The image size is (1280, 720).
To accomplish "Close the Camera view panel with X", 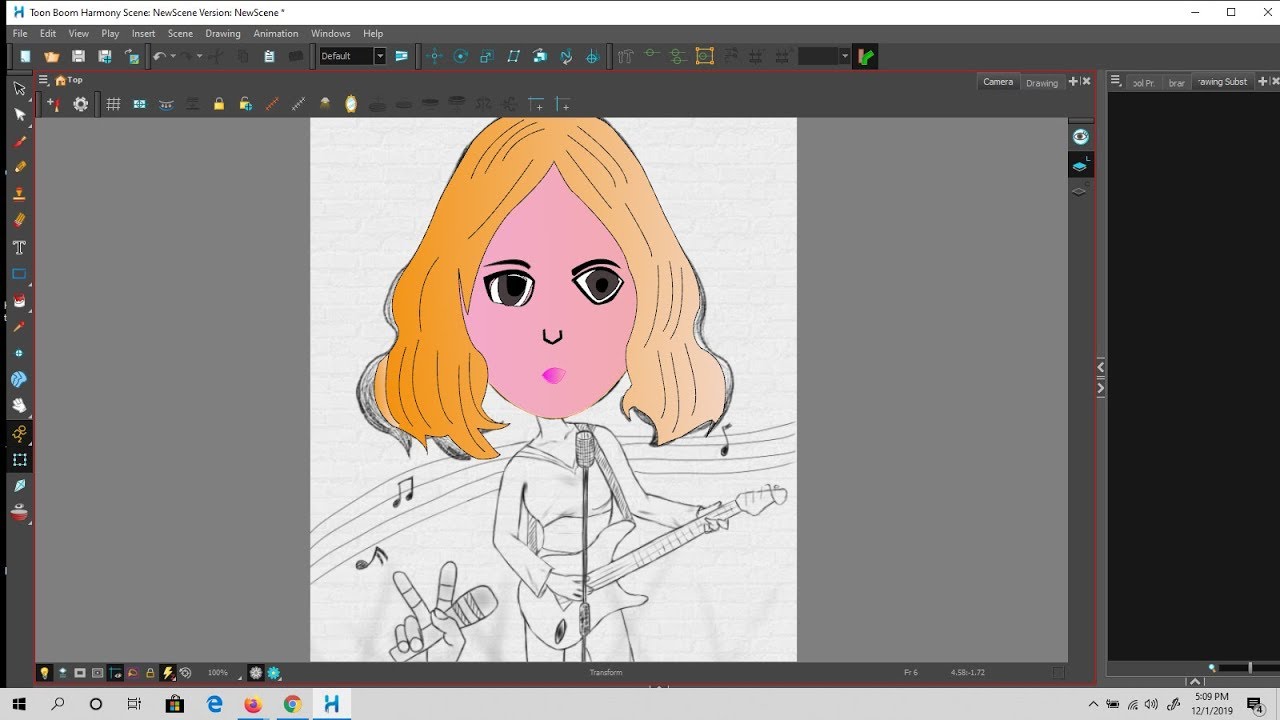I will pos(1087,82).
